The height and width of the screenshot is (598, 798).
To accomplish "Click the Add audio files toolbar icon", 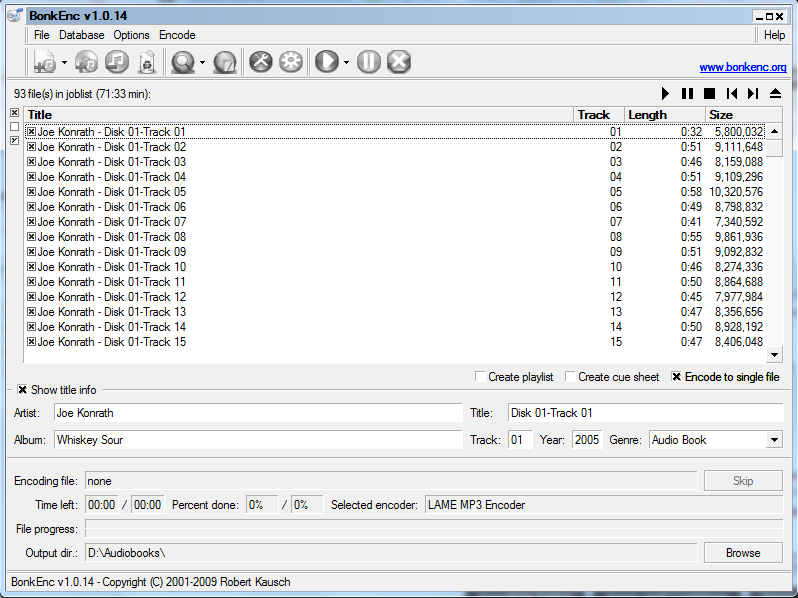I will (45, 62).
